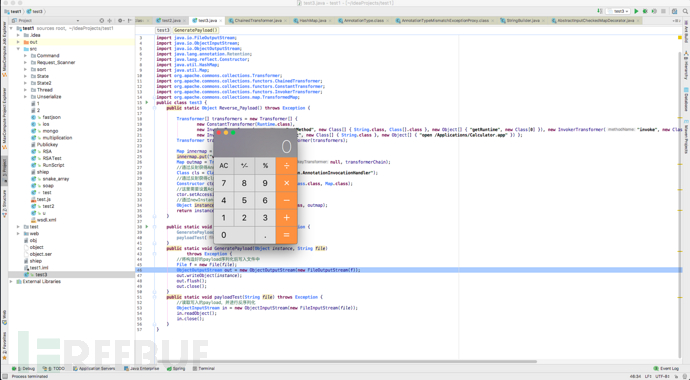
Task: Open the test3 run configuration dropdown
Action: click(x=618, y=11)
